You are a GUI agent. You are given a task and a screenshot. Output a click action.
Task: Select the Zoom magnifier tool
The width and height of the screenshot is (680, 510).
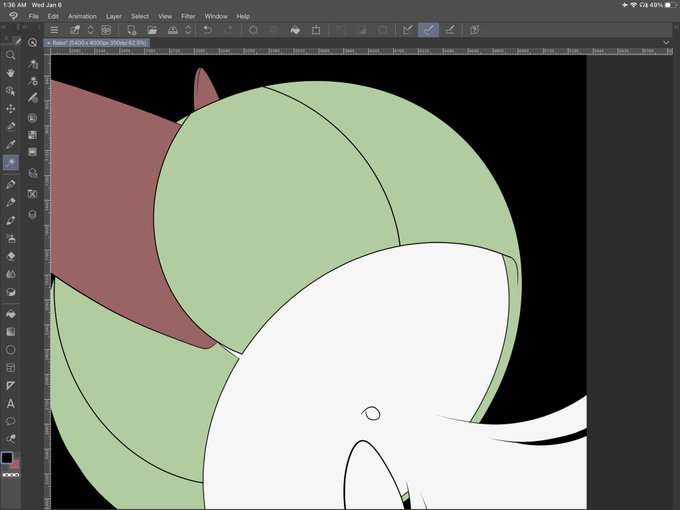click(x=10, y=55)
